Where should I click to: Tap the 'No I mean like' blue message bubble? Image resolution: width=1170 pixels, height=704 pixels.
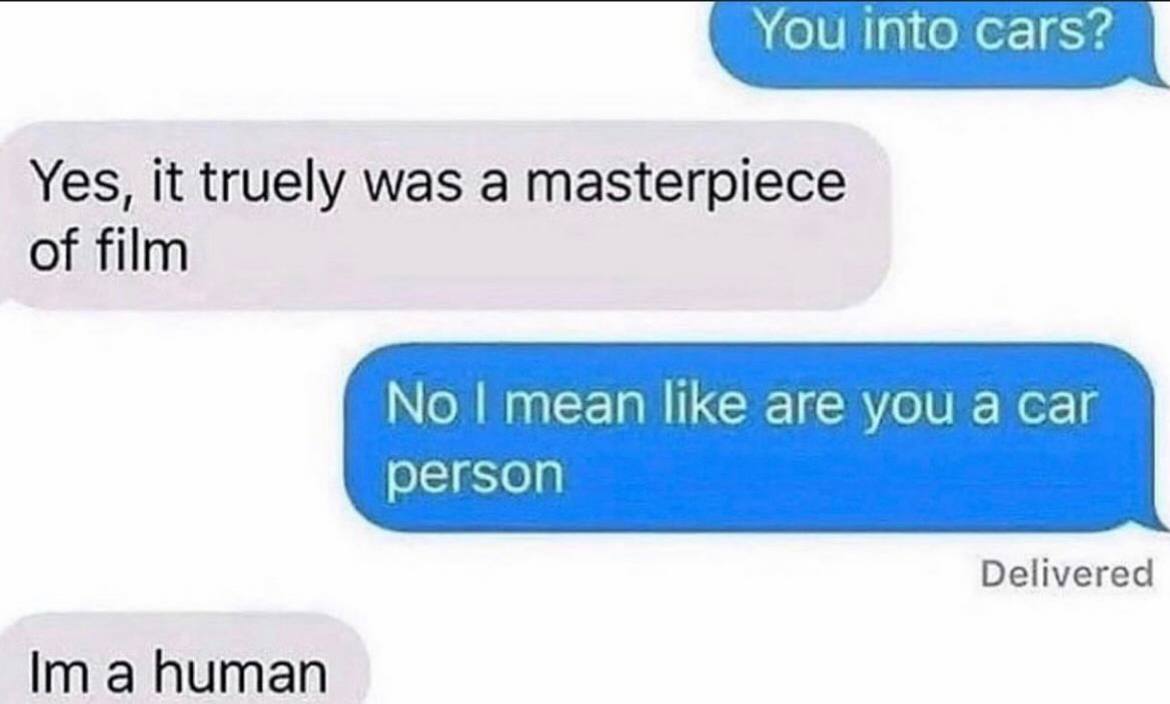755,437
